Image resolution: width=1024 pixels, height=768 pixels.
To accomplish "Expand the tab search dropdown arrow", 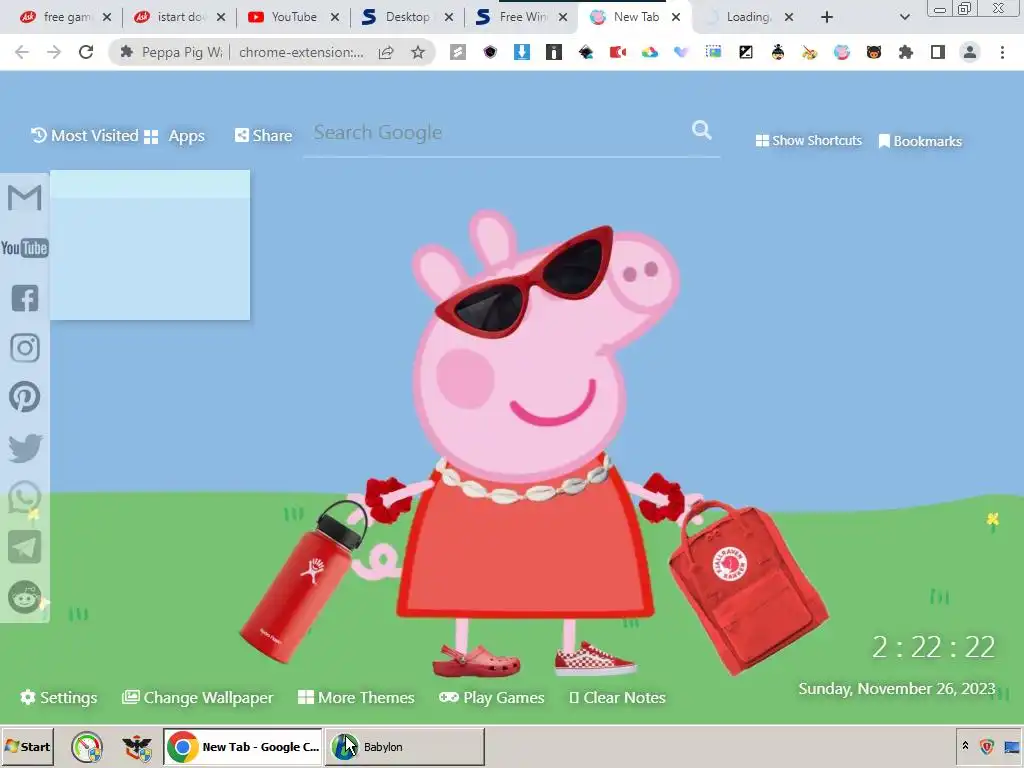I will click(904, 17).
